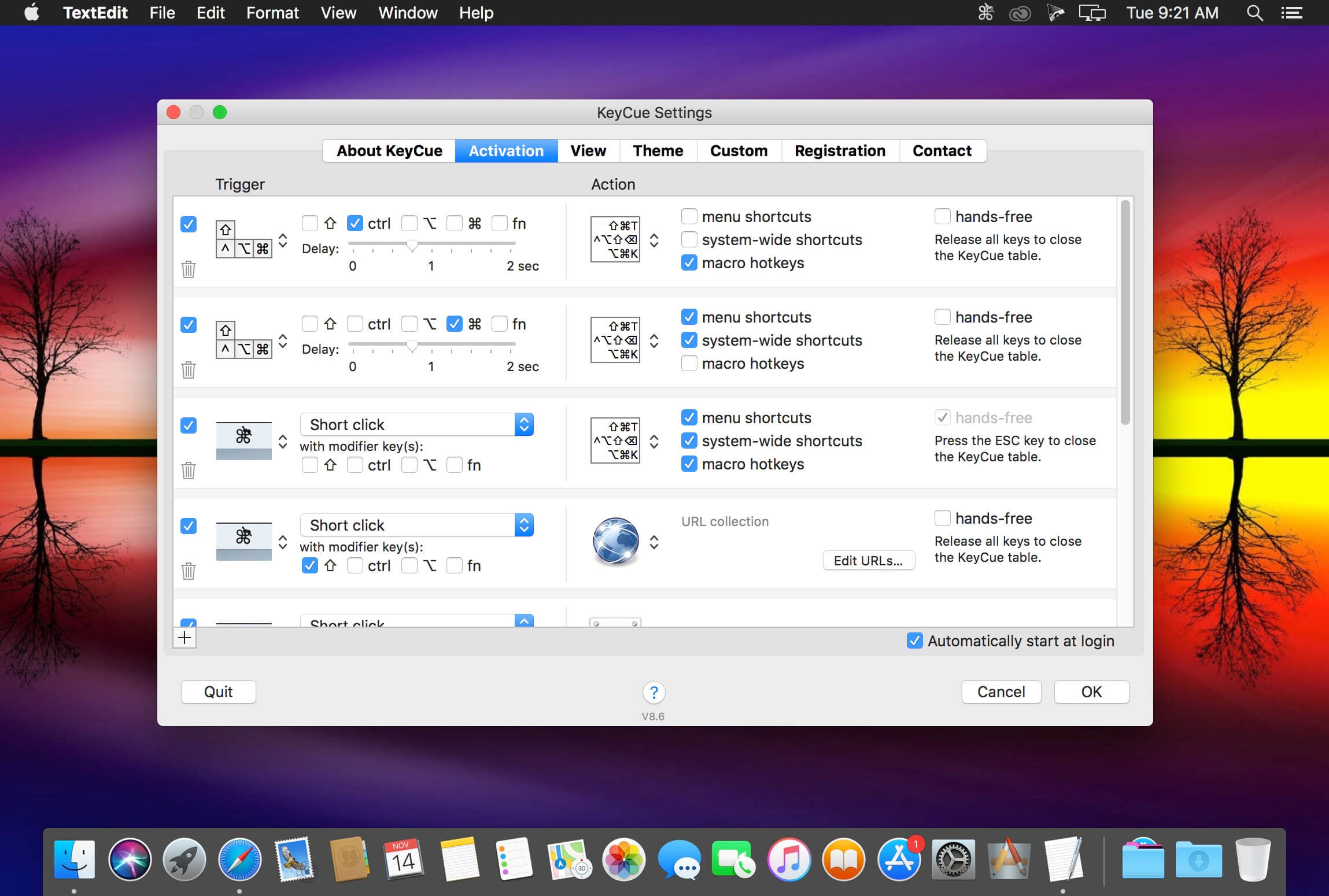Click the KeyCue menu bar status icon
Screen dimensions: 1329x896
tap(985, 13)
